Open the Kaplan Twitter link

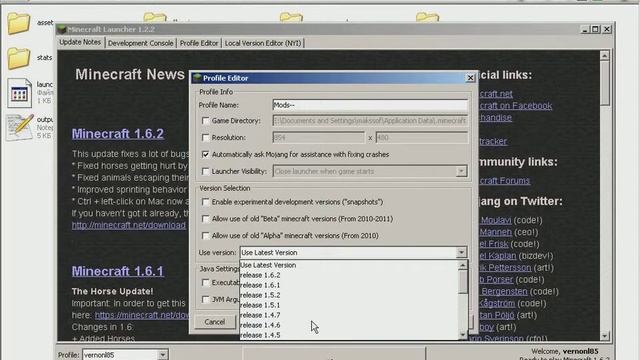[x=498, y=256]
